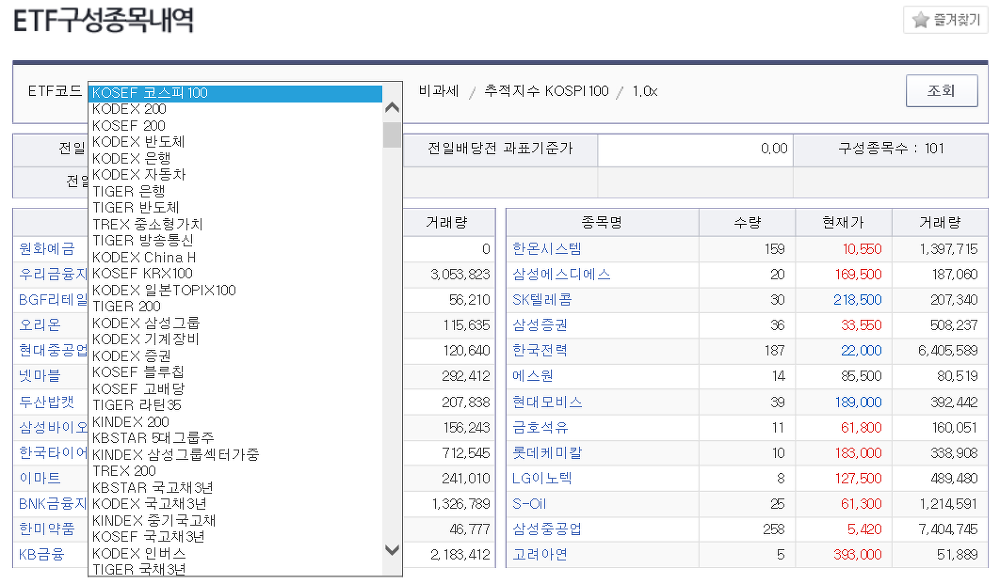Open the 한미약품 stock link

point(47,529)
